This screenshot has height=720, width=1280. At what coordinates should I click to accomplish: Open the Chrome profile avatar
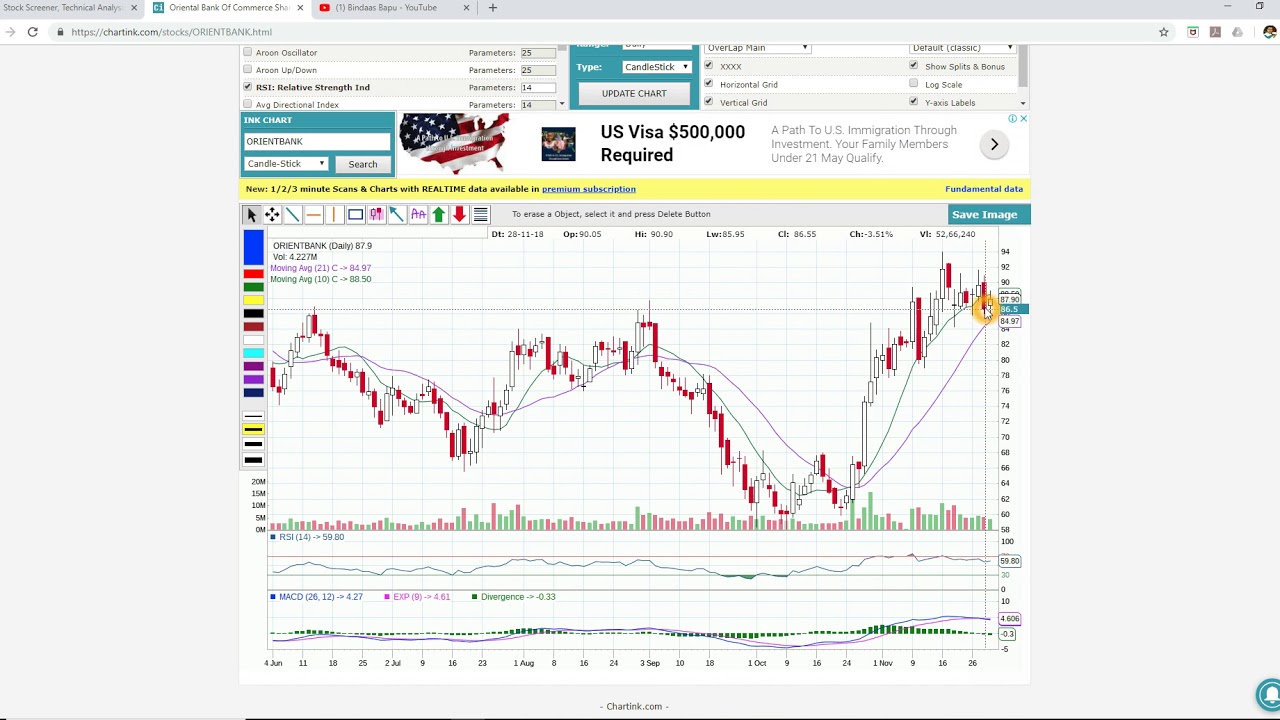coord(1269,32)
